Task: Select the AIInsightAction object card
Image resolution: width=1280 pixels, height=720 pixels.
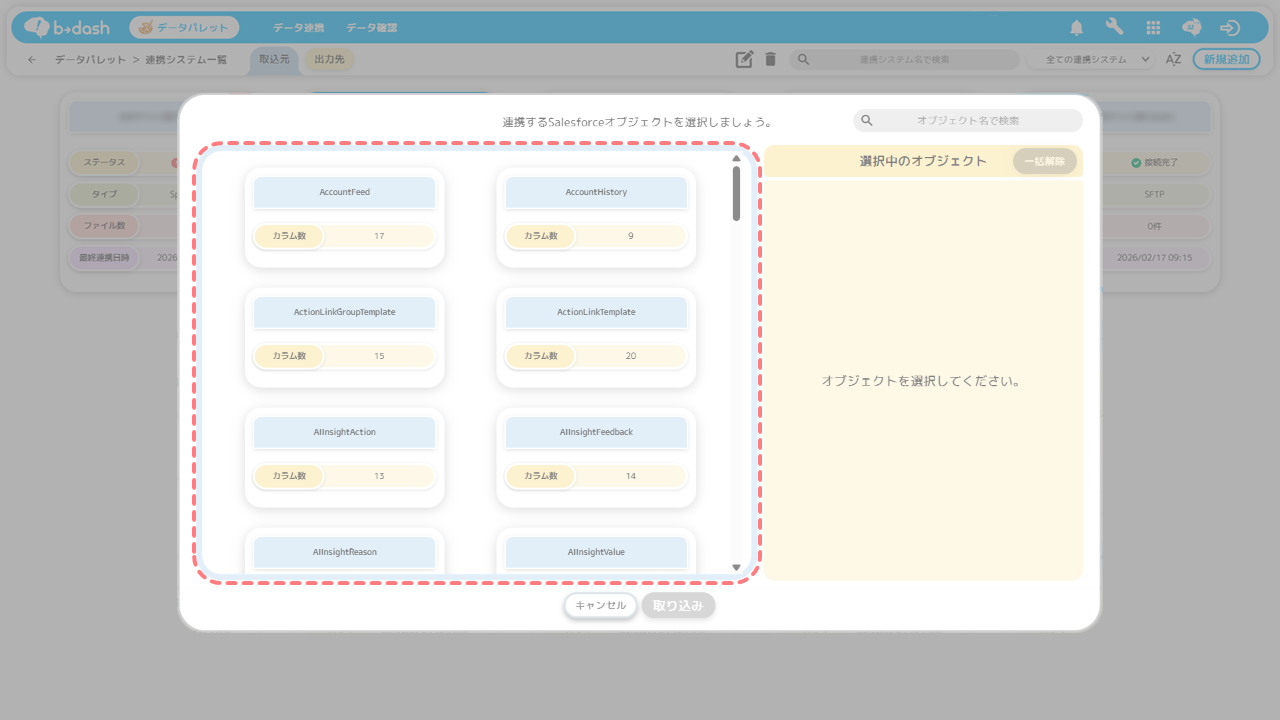Action: point(344,432)
